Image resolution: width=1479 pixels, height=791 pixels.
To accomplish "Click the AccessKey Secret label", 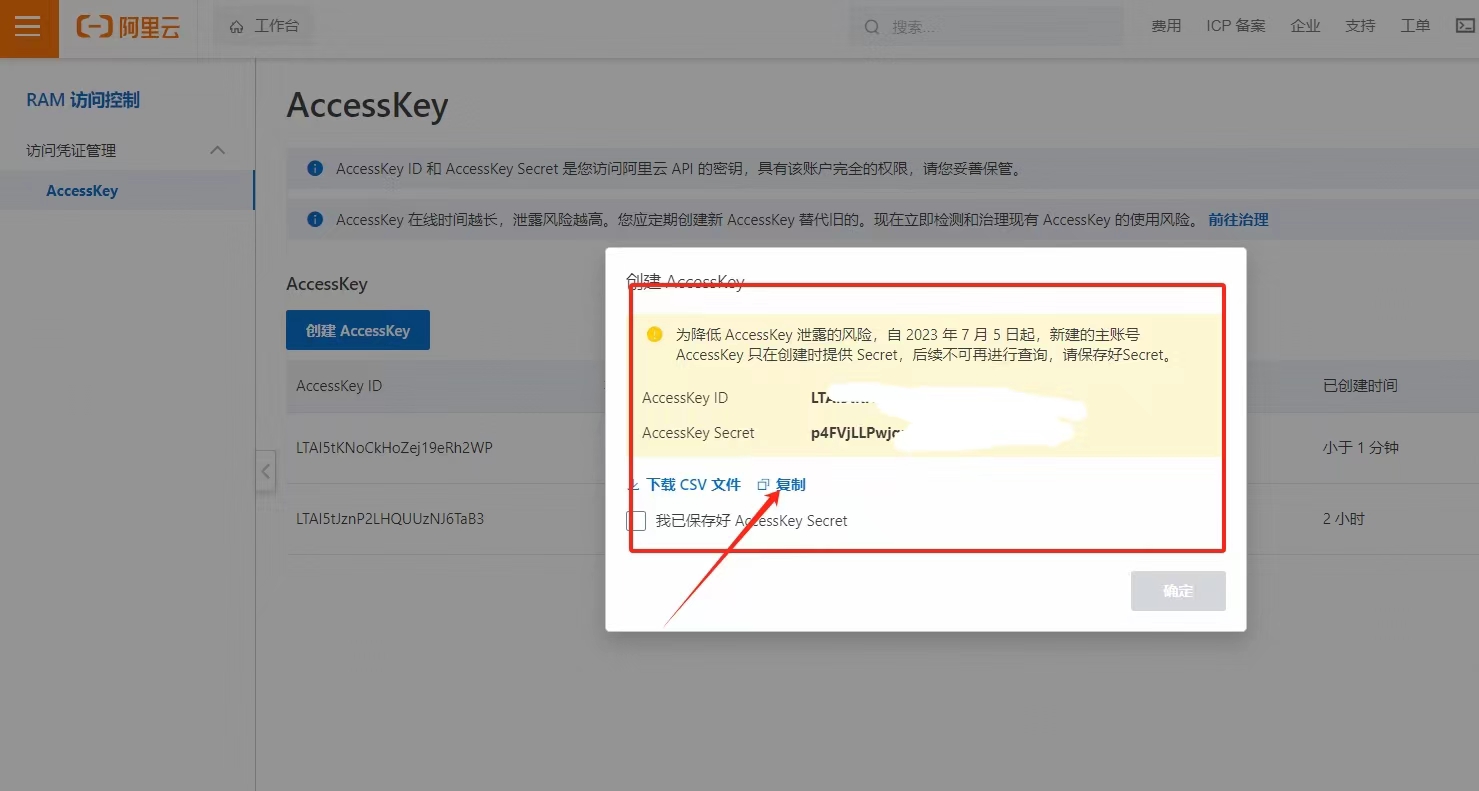I will [698, 433].
